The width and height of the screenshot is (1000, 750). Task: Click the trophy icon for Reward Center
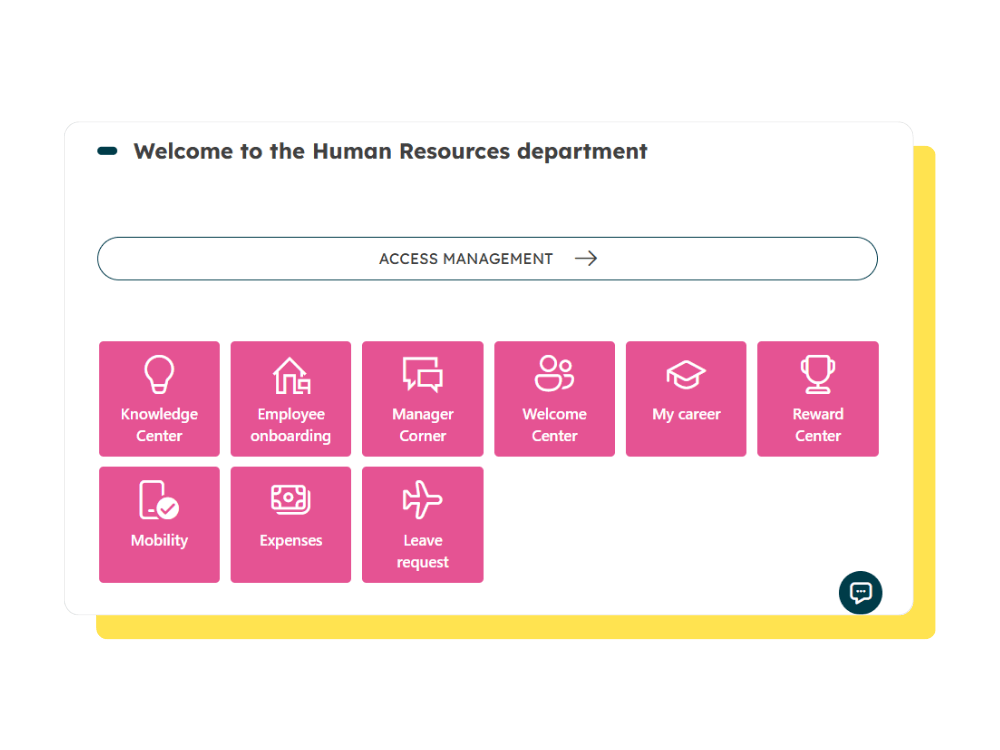point(817,375)
